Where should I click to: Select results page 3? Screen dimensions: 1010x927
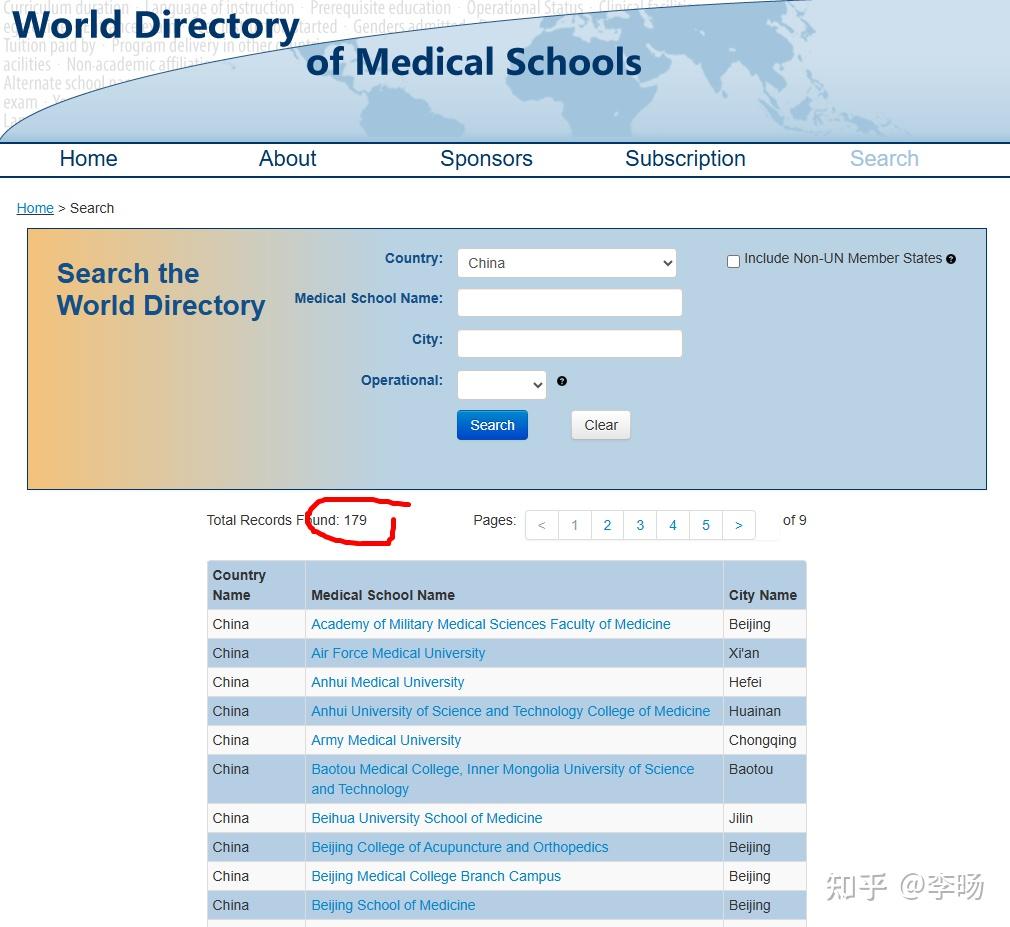click(x=640, y=525)
